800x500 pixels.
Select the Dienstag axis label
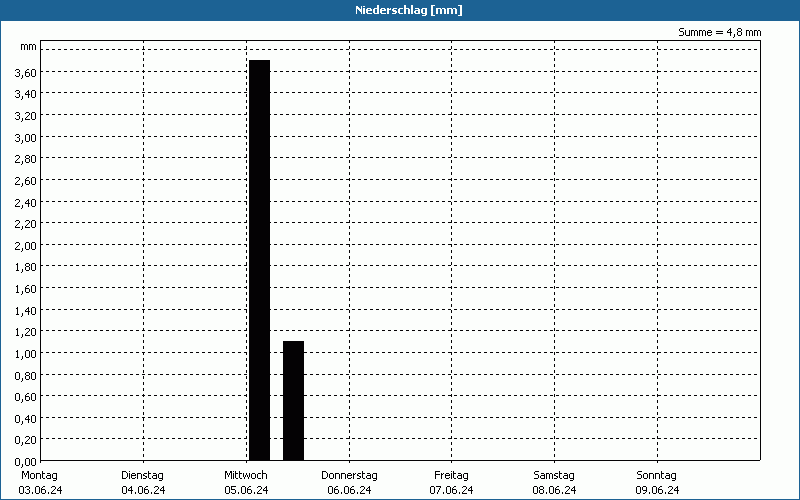pyautogui.click(x=142, y=475)
